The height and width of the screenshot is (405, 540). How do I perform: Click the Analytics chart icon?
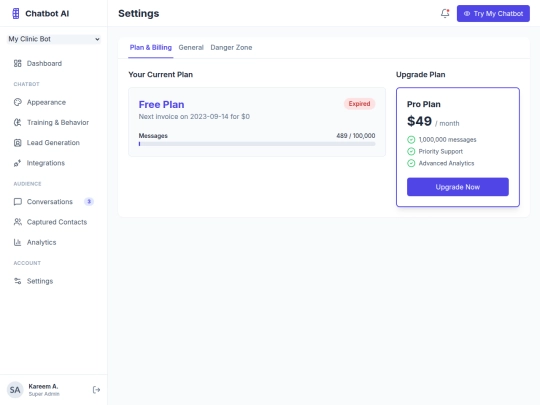(x=18, y=242)
